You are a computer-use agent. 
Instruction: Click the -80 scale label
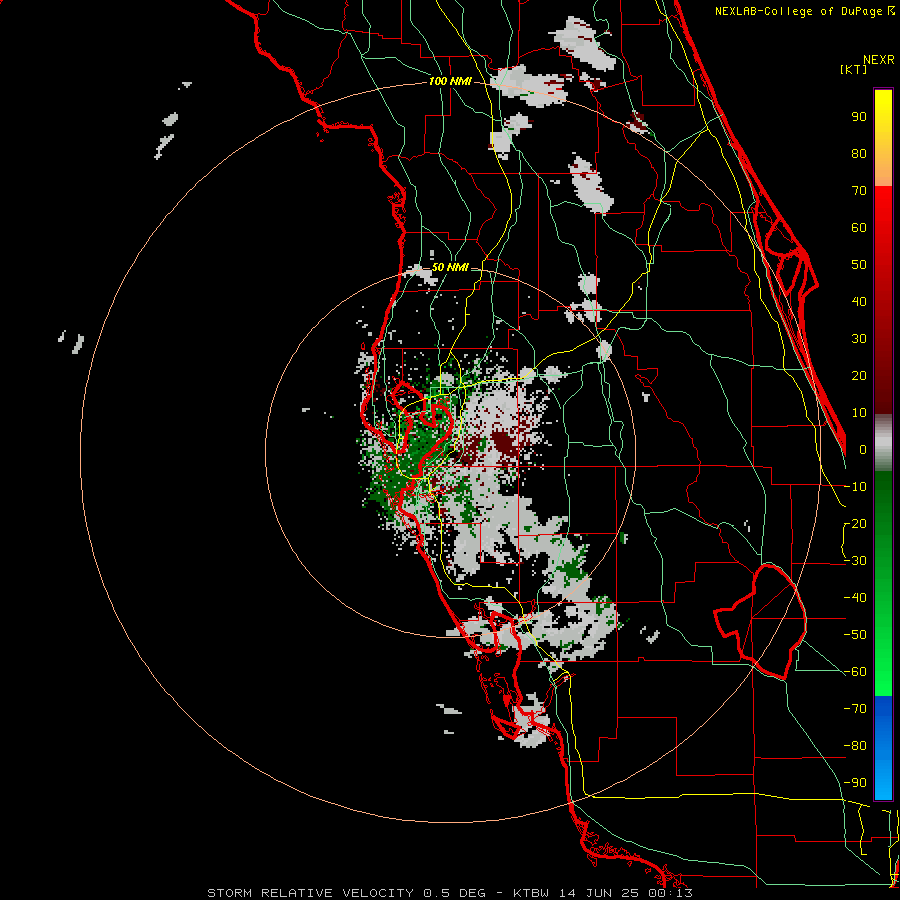click(x=855, y=746)
